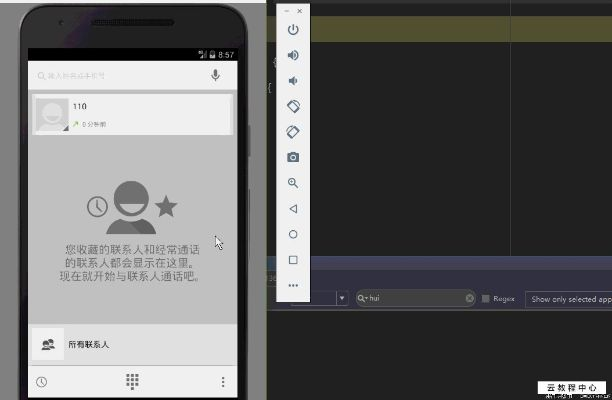Open the log level dropdown arrow
Screen dimensions: 612x400
tap(342, 299)
